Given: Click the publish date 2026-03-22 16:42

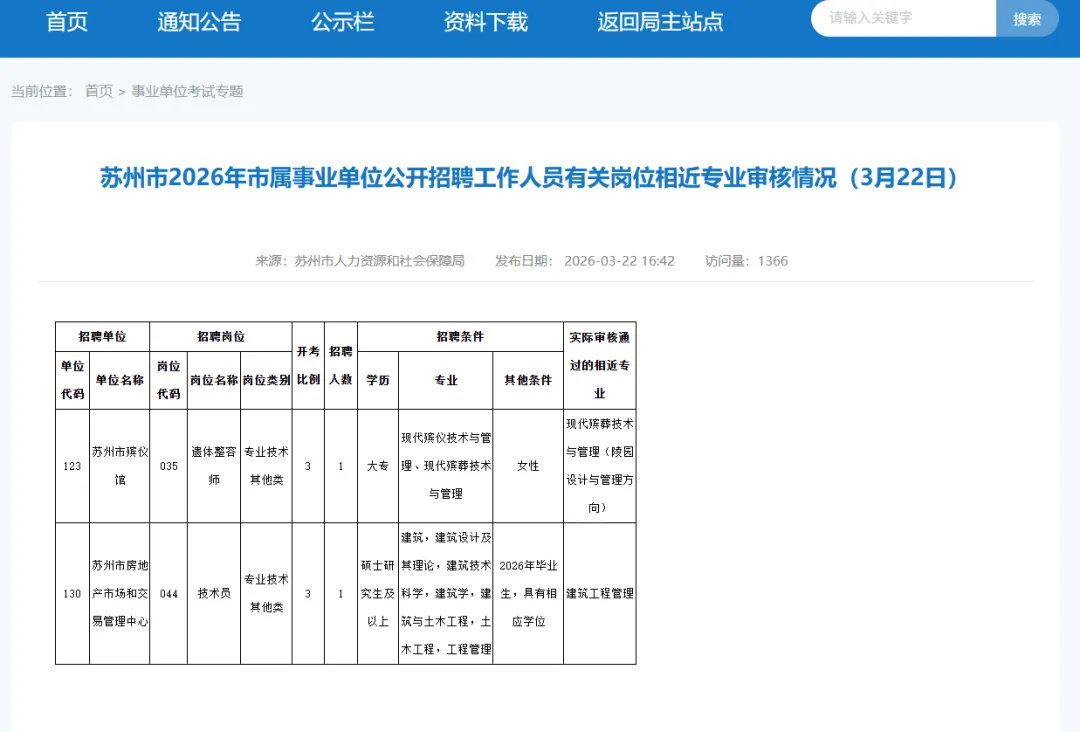Looking at the screenshot, I should (619, 261).
